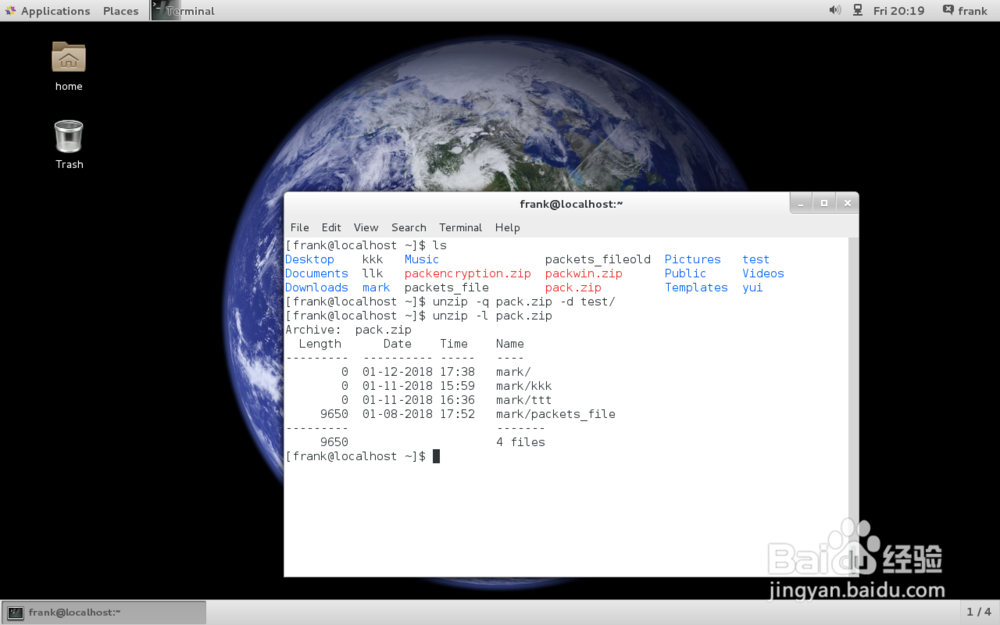Click the blue mark directory name in ls output
Image resolution: width=1000 pixels, height=625 pixels.
(x=376, y=288)
